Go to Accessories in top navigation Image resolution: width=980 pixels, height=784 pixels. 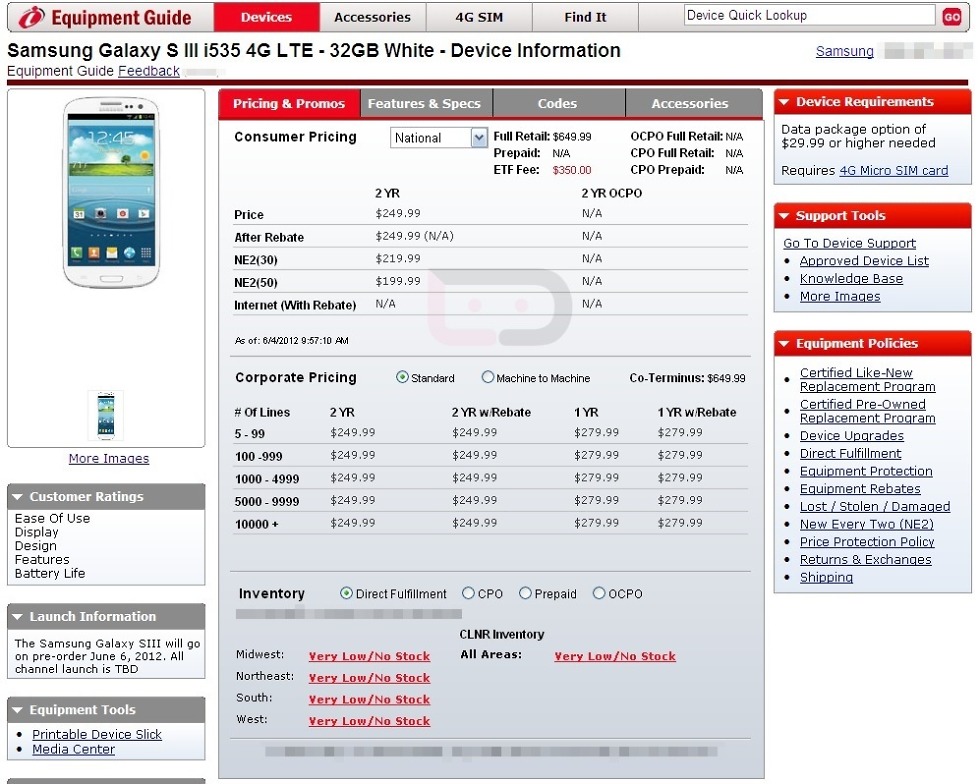[372, 17]
